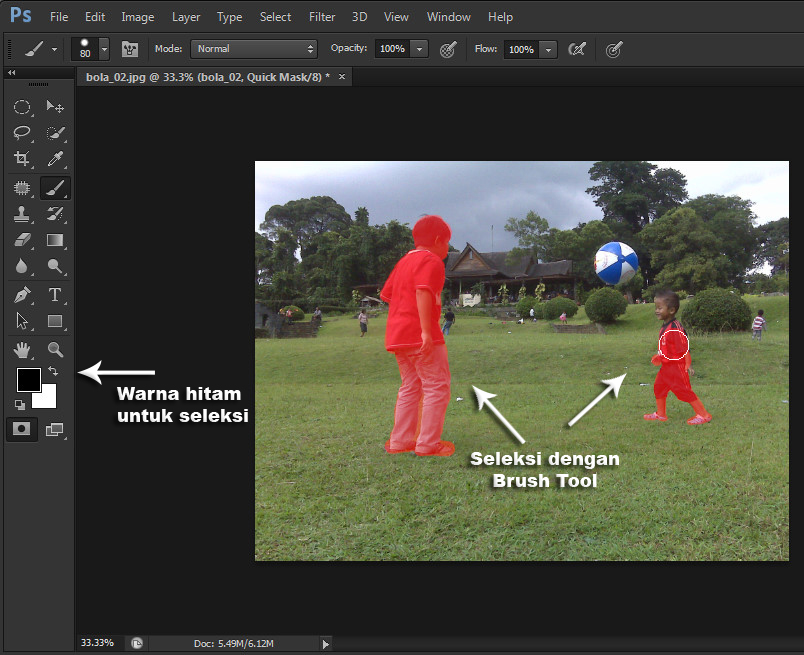Select the Crop tool
Image resolution: width=804 pixels, height=655 pixels.
21,160
